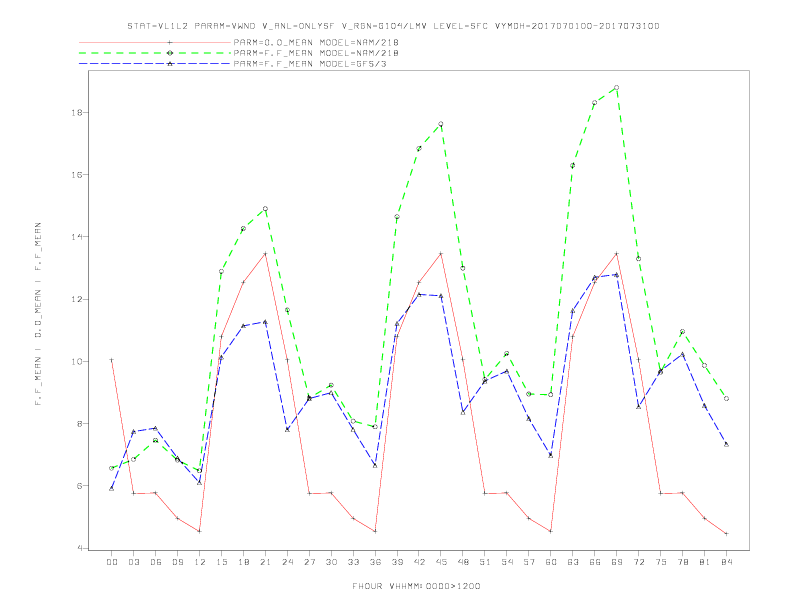Click the x-axis title FHOUR VHHMM:0000>1200

tap(416, 586)
